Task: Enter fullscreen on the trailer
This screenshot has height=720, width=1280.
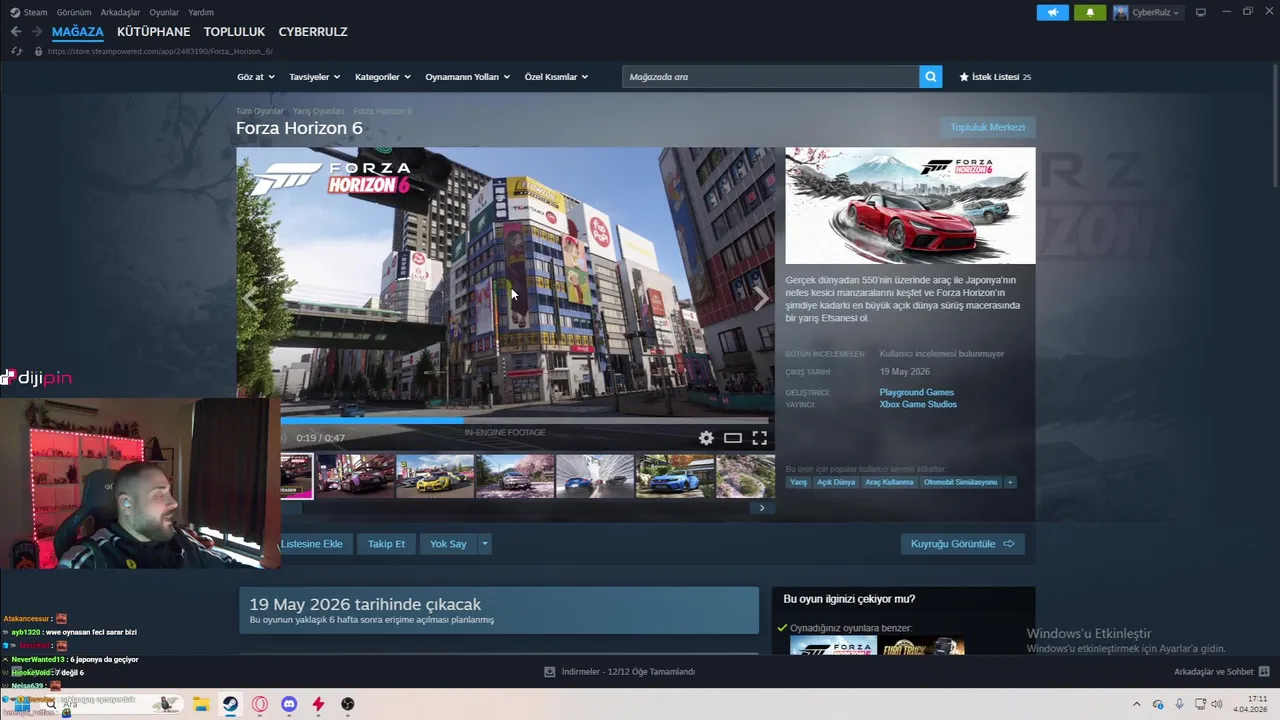Action: (760, 438)
